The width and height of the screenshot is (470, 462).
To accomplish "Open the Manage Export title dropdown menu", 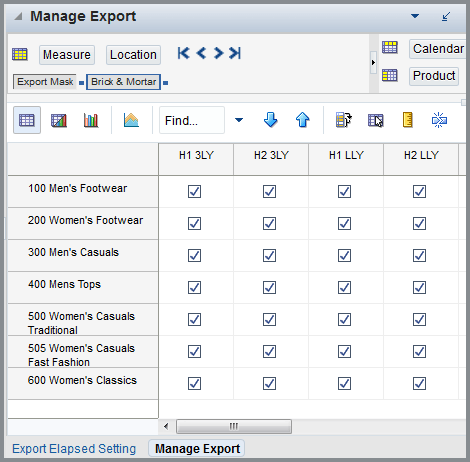I will click(415, 16).
